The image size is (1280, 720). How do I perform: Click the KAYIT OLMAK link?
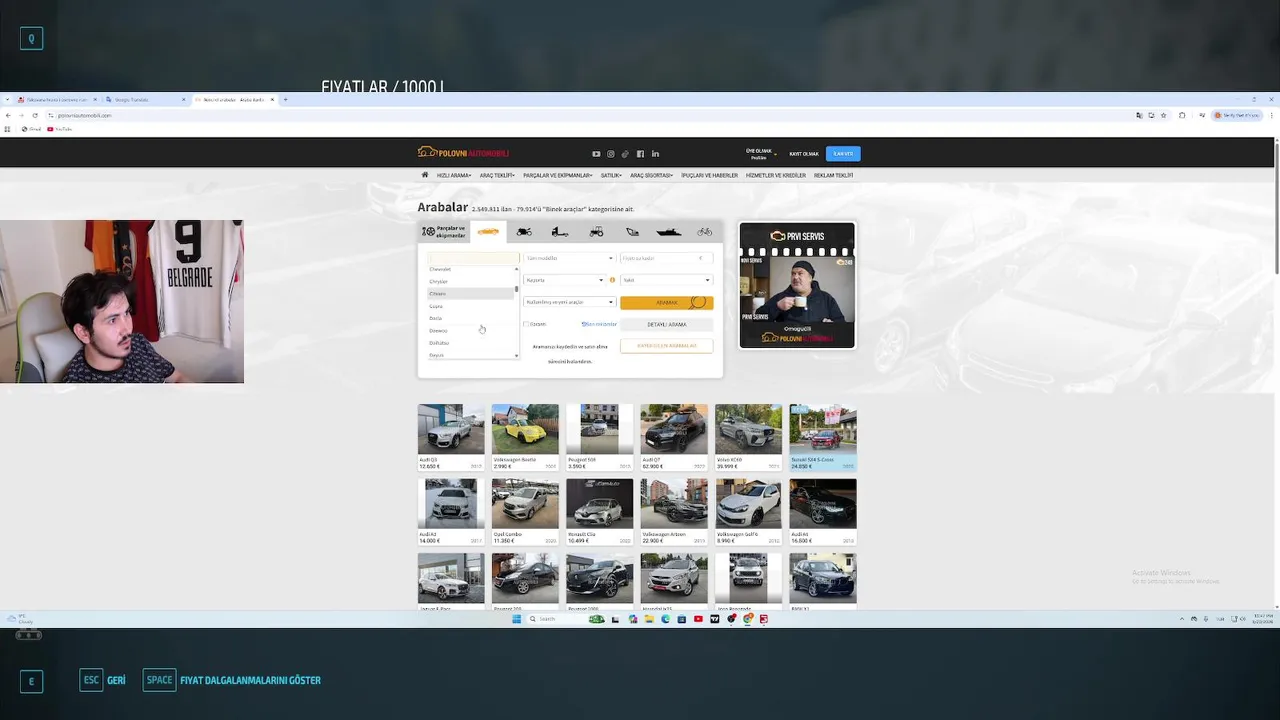tap(804, 154)
